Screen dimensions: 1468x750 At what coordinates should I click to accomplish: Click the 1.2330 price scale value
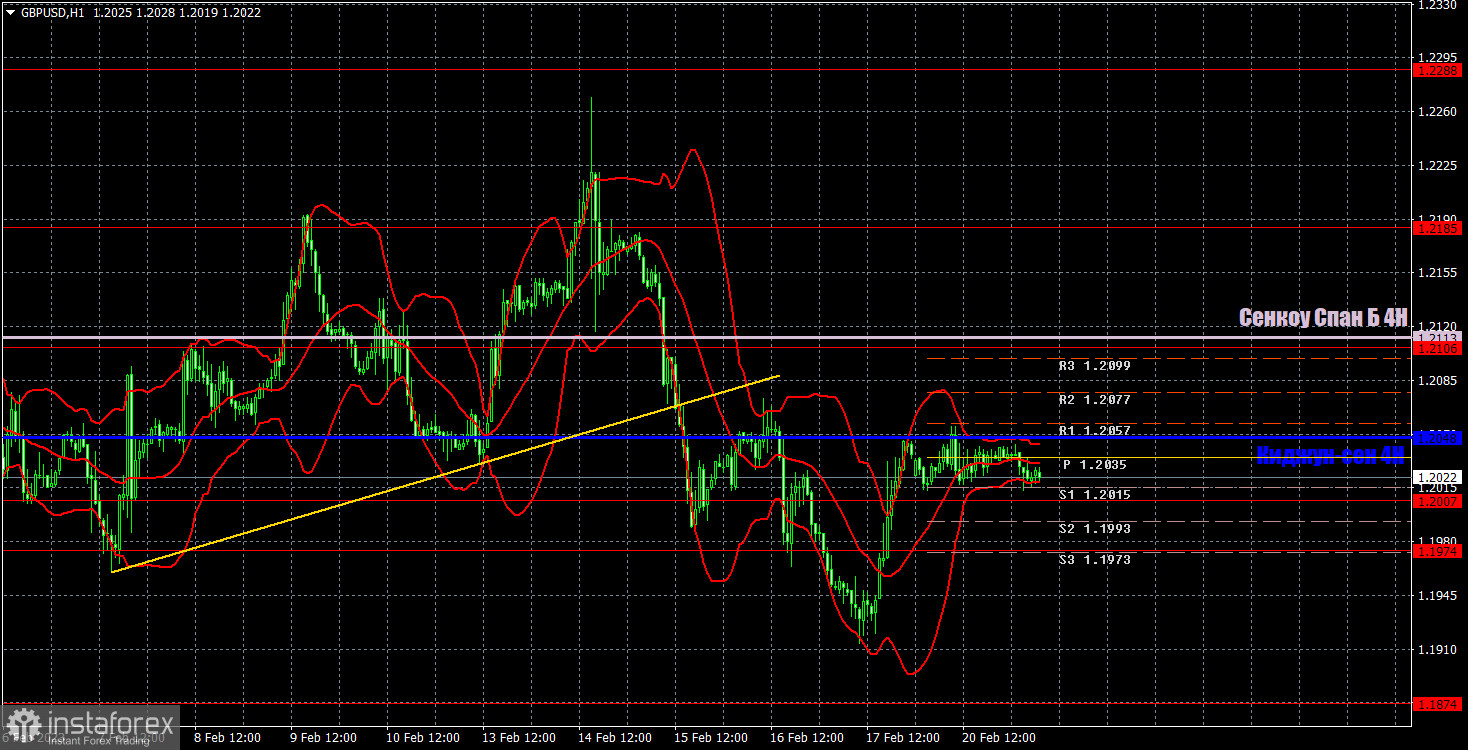[x=1438, y=5]
